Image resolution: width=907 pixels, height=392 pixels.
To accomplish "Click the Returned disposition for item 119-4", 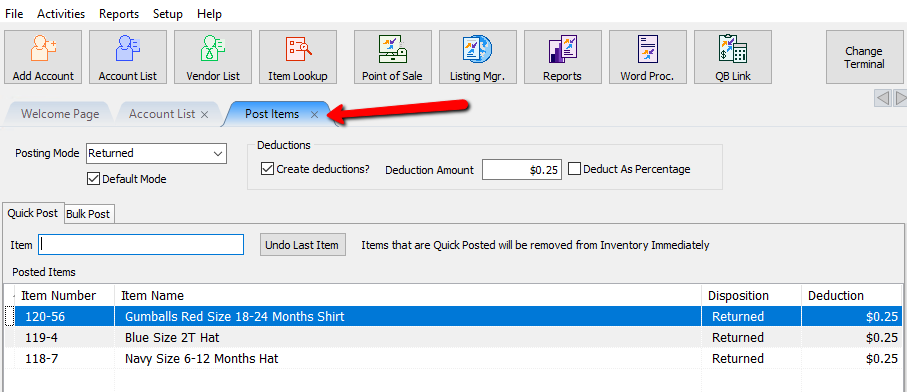I will tap(738, 338).
